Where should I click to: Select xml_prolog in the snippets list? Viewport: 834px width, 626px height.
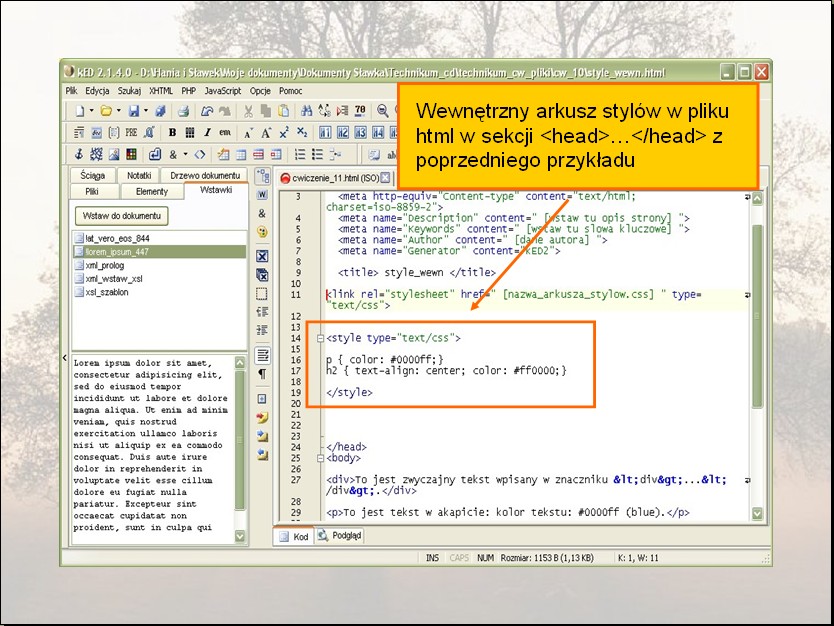click(104, 266)
